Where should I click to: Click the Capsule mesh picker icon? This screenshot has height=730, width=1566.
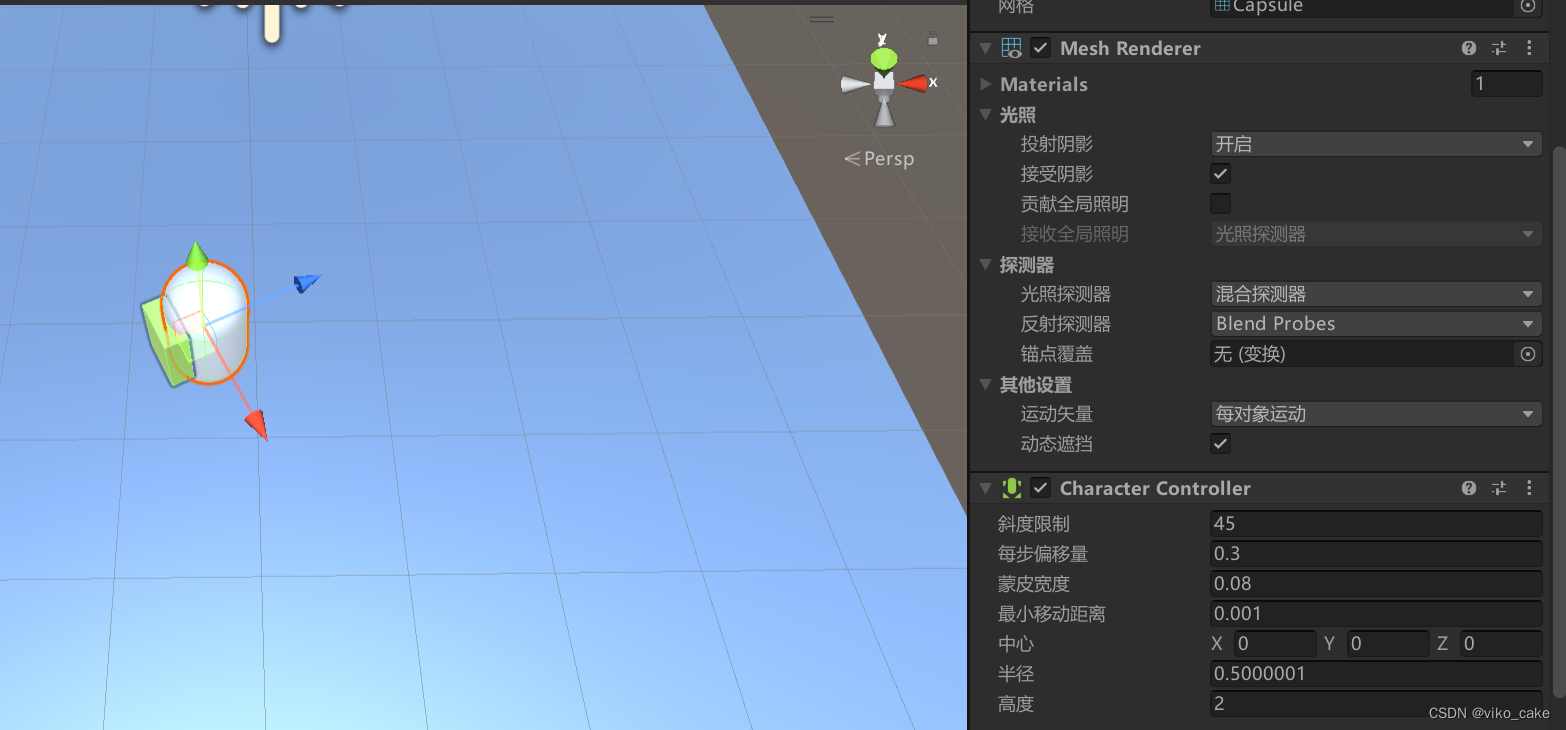click(x=1528, y=7)
